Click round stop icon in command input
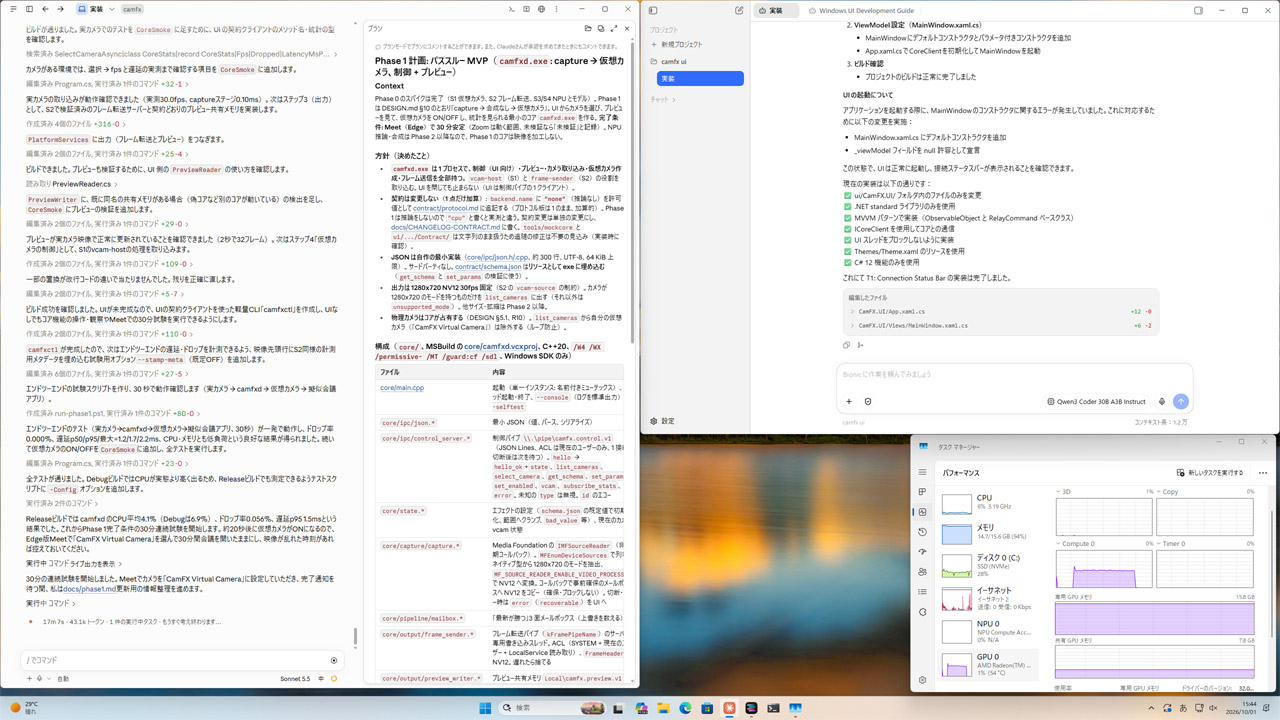This screenshot has height=720, width=1280. 334,660
